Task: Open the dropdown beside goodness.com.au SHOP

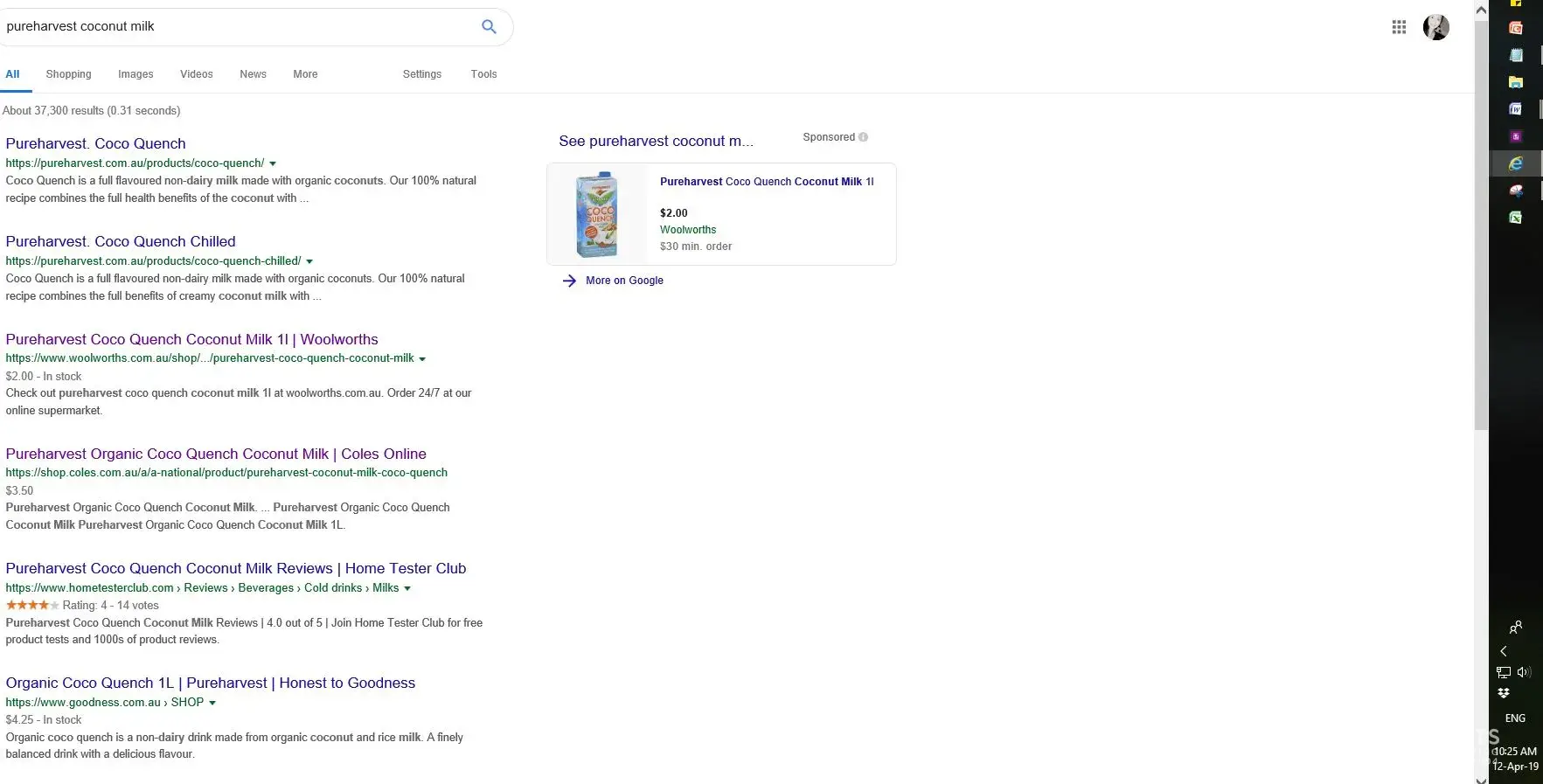Action: [x=212, y=703]
